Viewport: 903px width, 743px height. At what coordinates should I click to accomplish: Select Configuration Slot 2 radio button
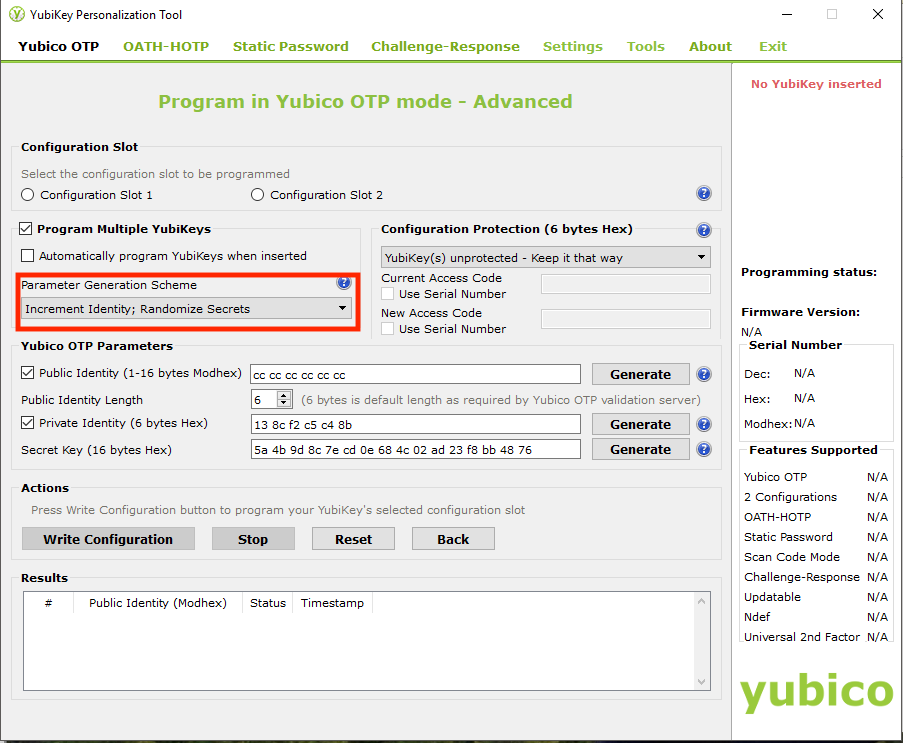pos(257,195)
